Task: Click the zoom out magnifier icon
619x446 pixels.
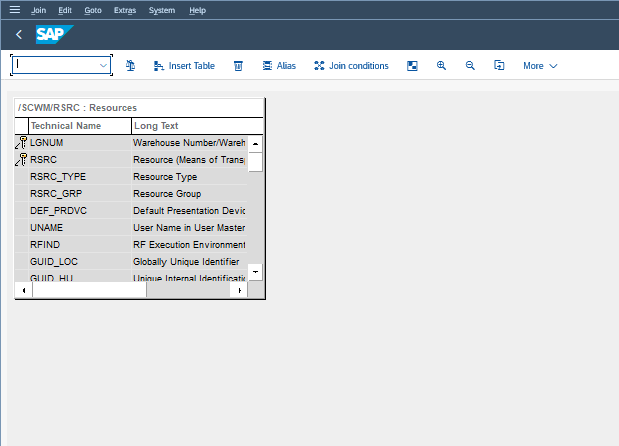Action: pyautogui.click(x=470, y=66)
